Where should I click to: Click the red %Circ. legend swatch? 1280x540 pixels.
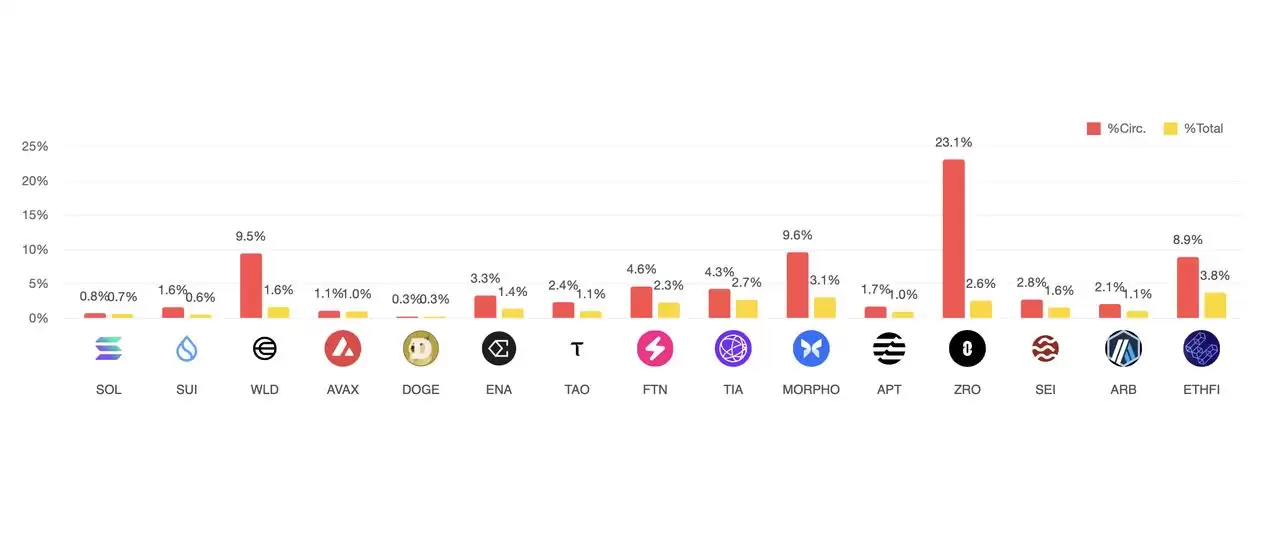(x=1093, y=128)
